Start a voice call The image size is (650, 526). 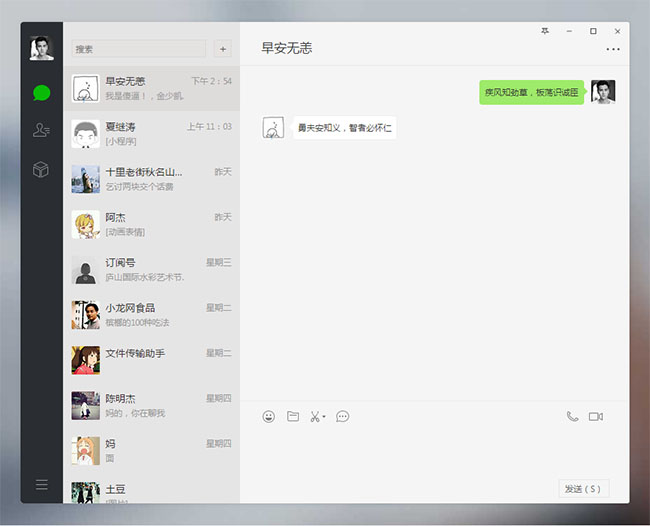572,416
